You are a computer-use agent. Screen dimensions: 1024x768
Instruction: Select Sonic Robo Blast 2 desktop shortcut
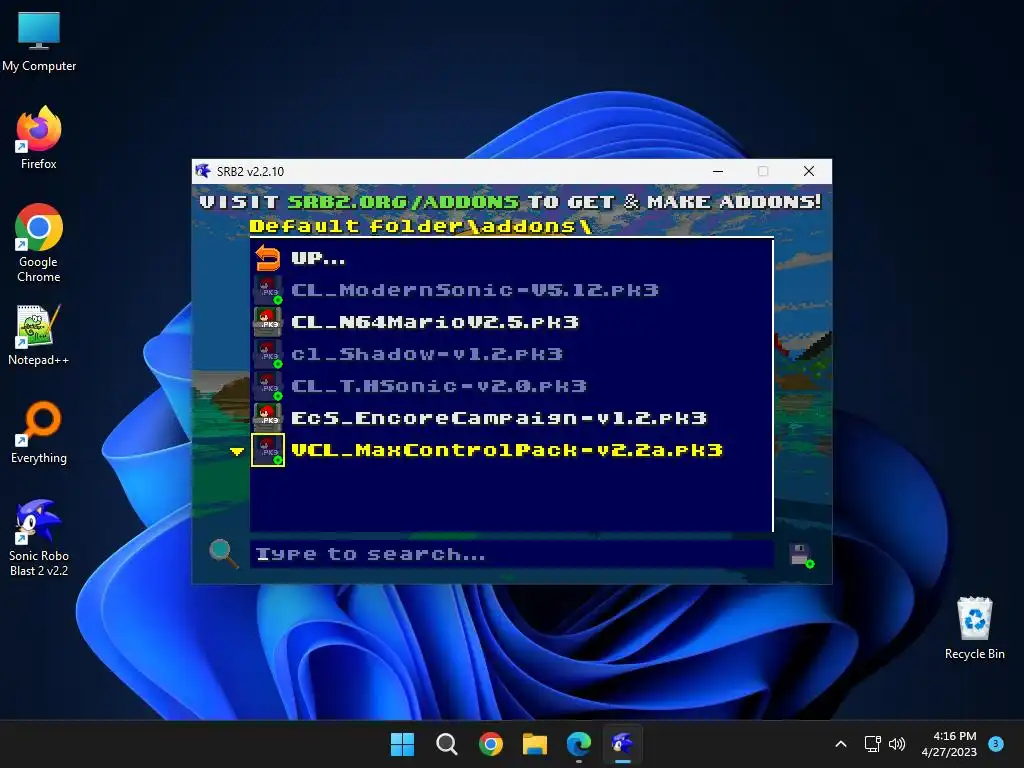39,537
